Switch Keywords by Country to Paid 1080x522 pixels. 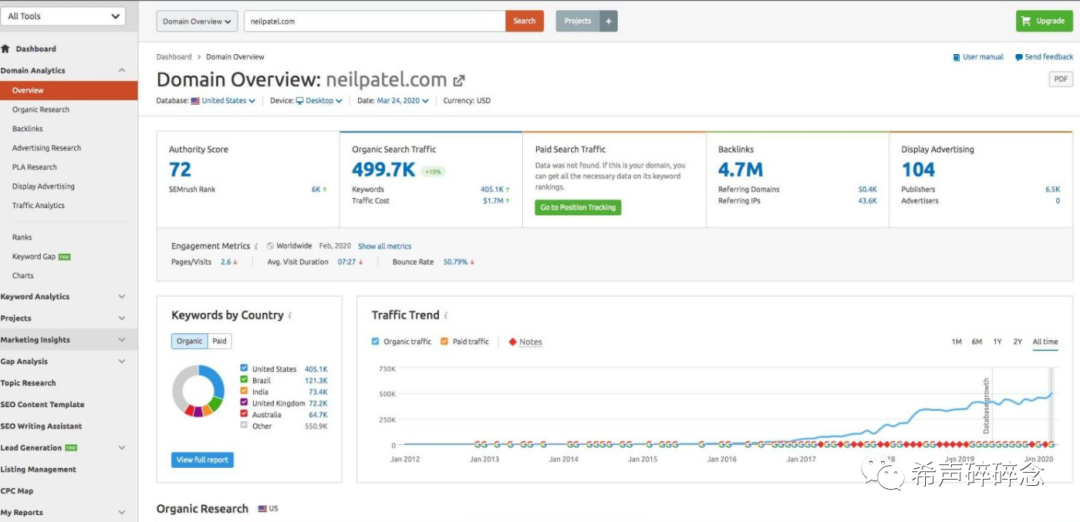click(x=219, y=341)
